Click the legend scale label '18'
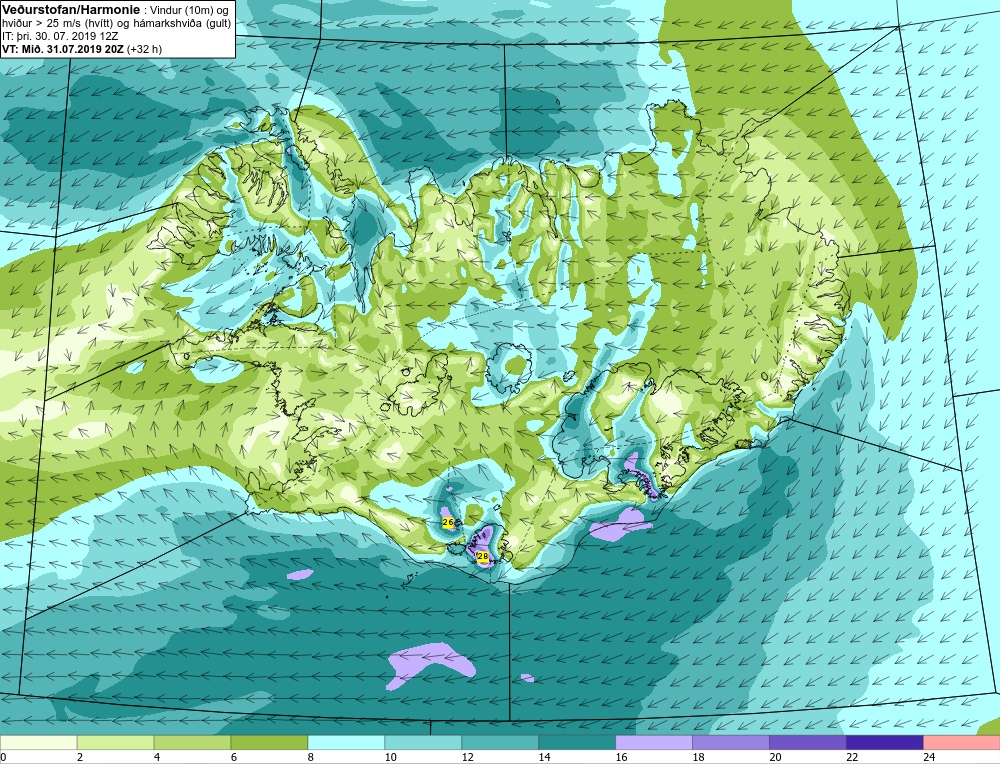The image size is (1000, 764). (x=698, y=758)
